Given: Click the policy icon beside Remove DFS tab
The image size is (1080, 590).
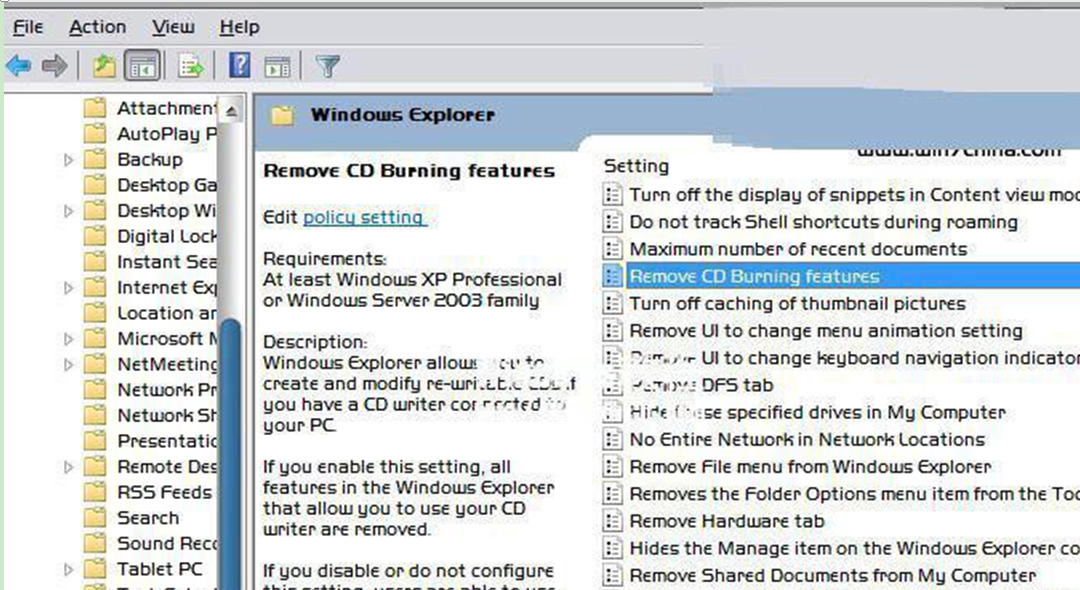Looking at the screenshot, I should [x=613, y=385].
